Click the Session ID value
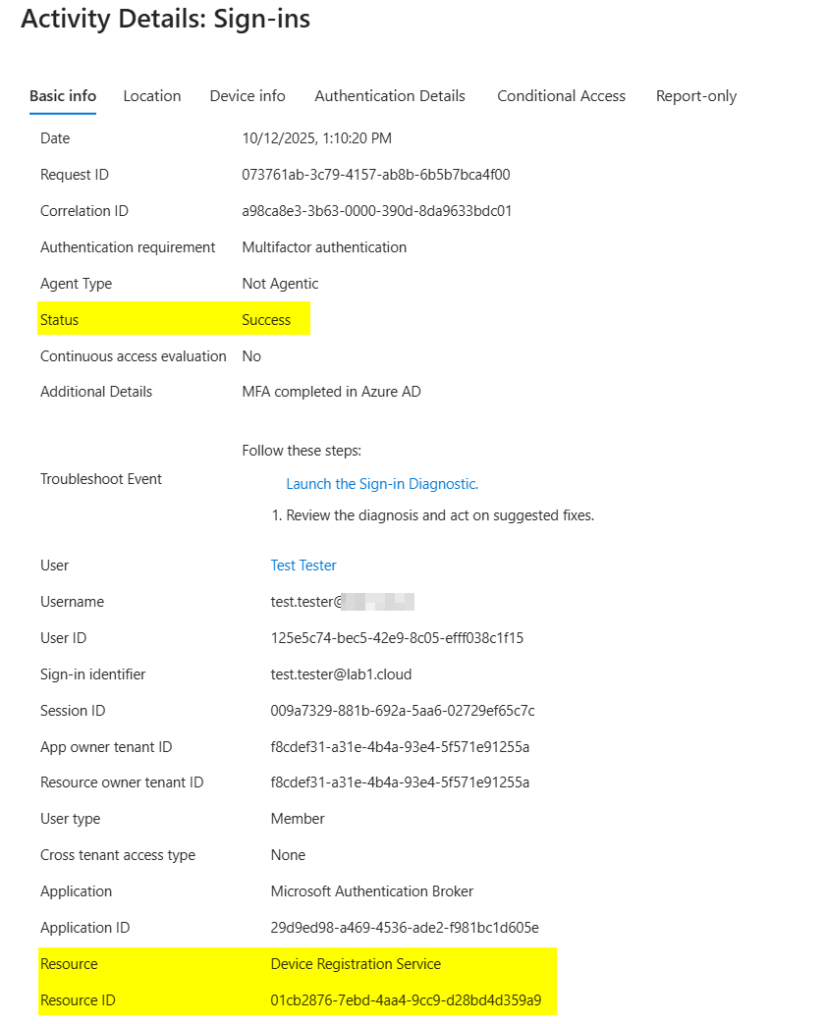This screenshot has height=1024, width=827. pyautogui.click(x=402, y=711)
